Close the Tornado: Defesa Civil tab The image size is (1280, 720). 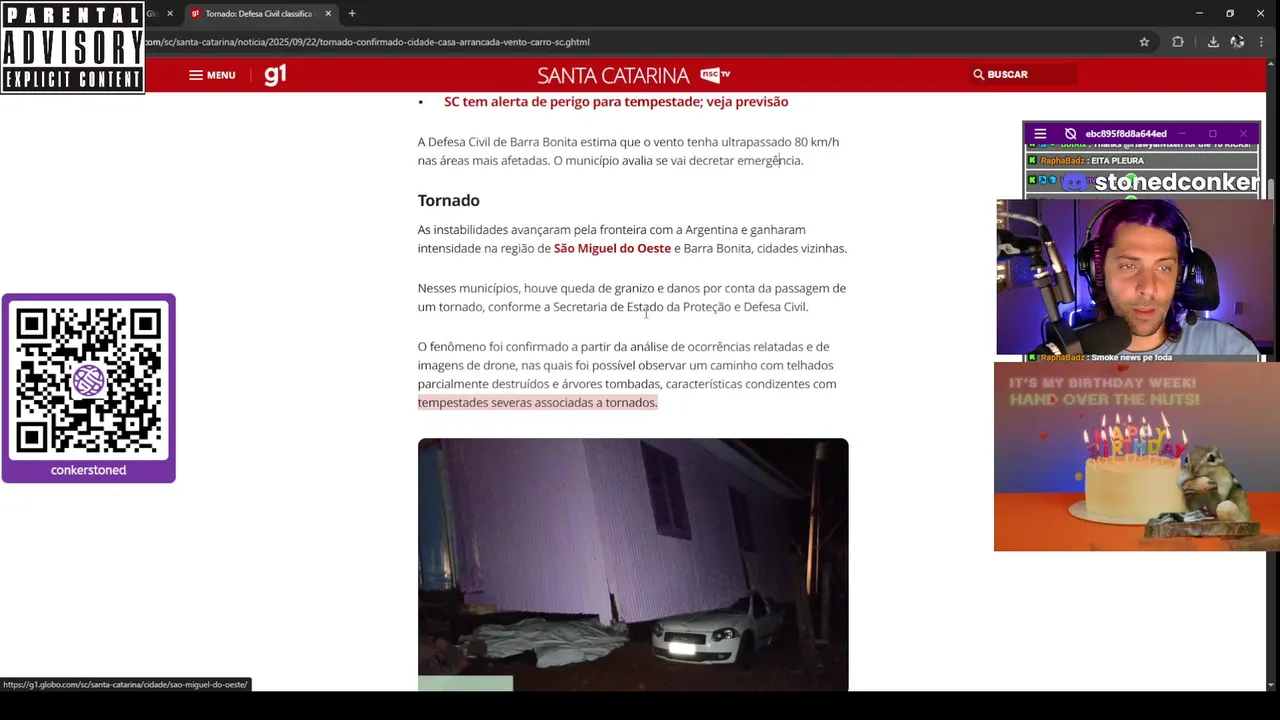point(328,14)
